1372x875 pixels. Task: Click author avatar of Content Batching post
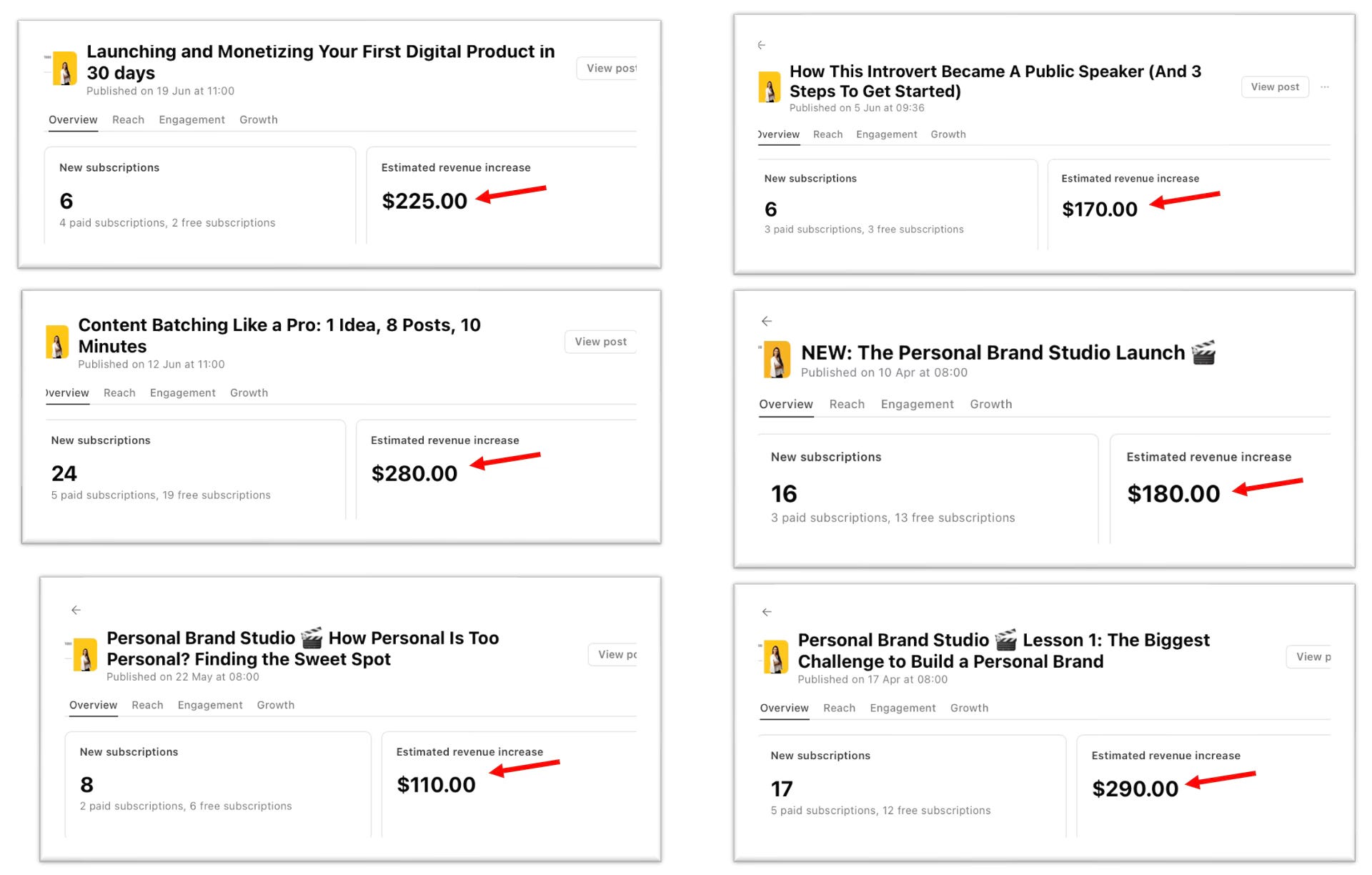click(x=57, y=342)
